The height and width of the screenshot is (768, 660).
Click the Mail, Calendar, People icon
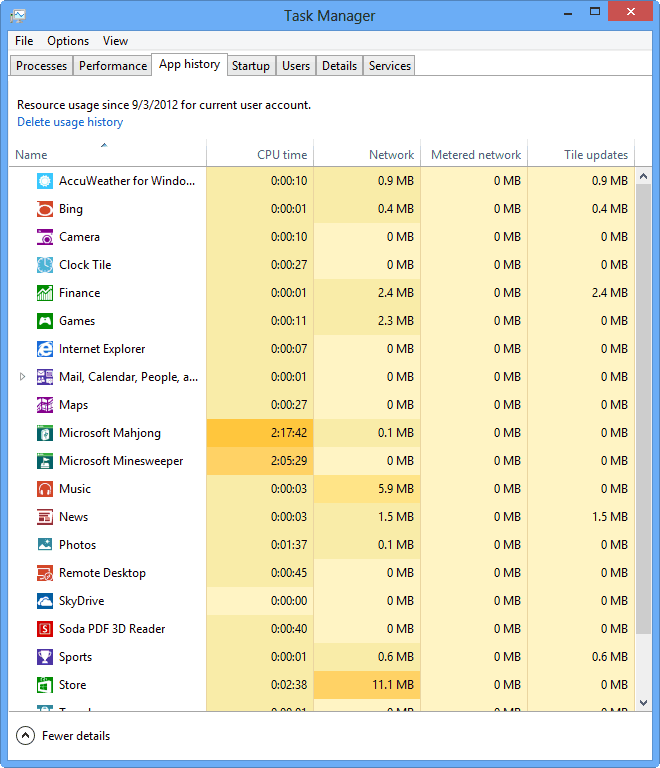click(x=45, y=377)
